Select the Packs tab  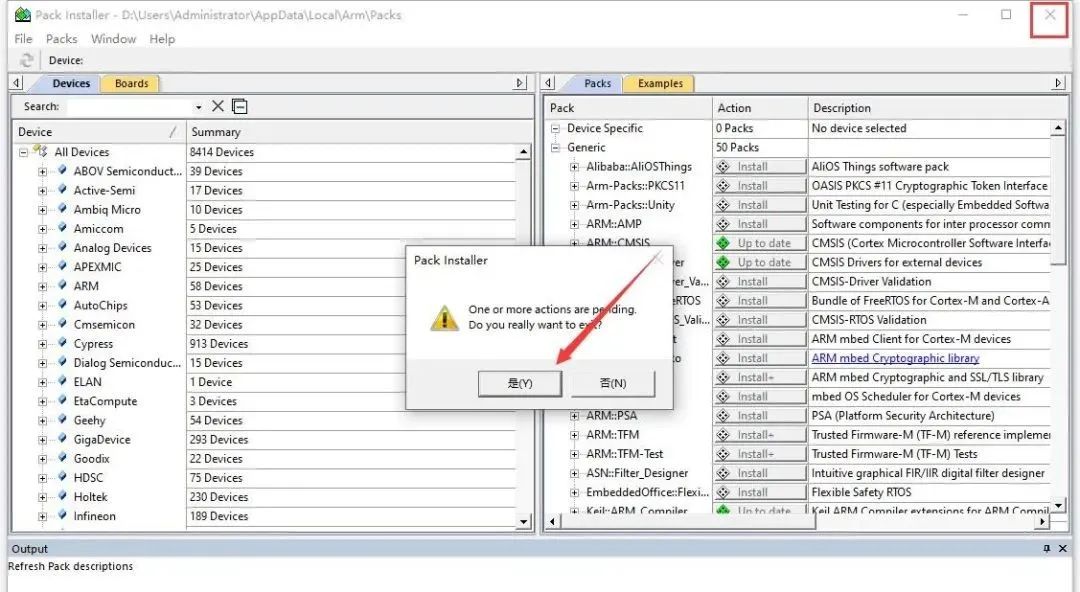597,83
